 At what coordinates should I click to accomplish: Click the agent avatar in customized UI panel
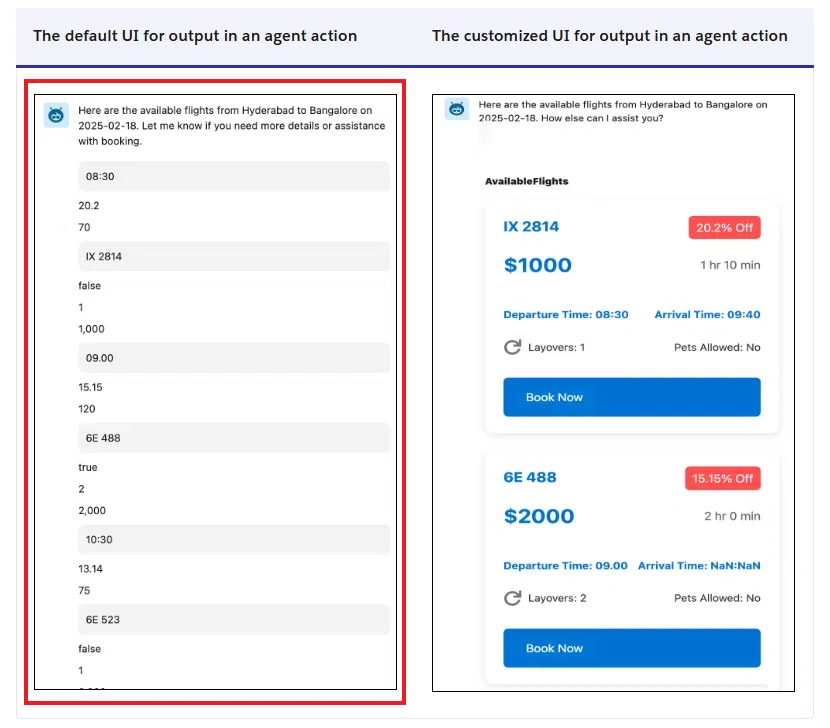pos(456,109)
